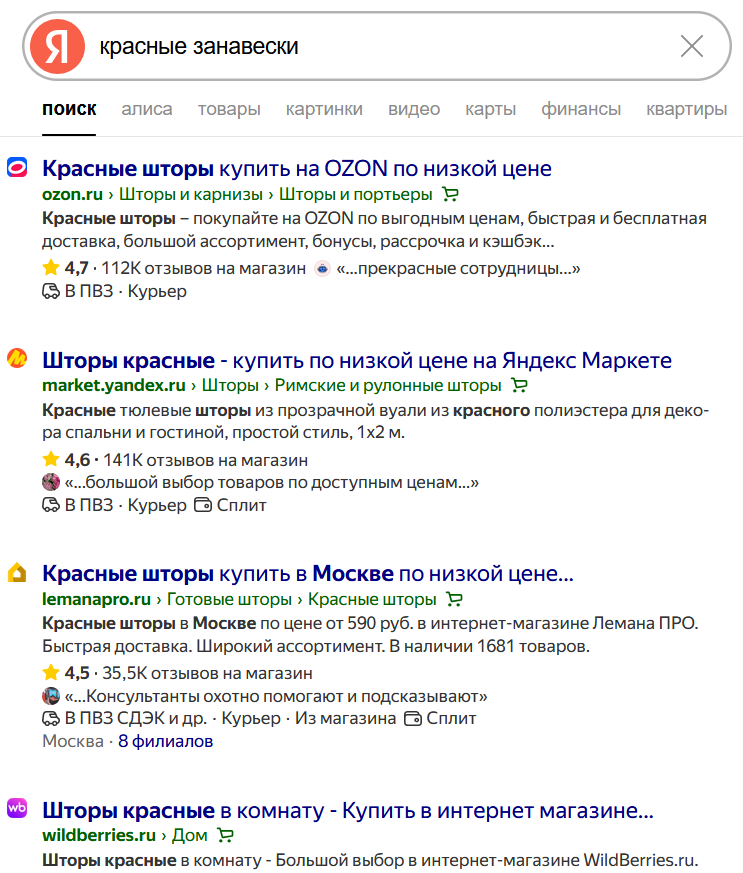Image resolution: width=743 pixels, height=873 pixels.
Task: Switch to the картинки tab
Action: [x=324, y=110]
